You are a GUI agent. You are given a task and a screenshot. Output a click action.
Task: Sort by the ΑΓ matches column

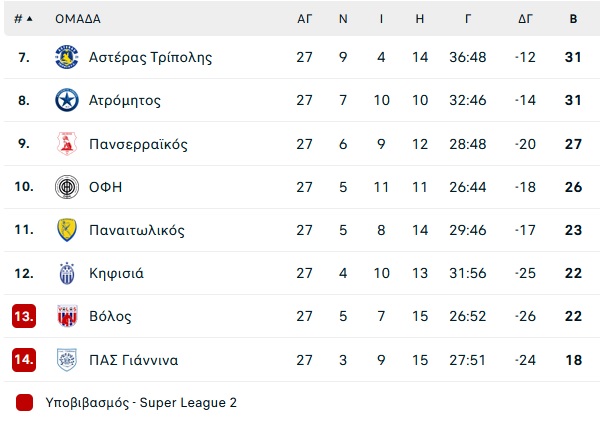pyautogui.click(x=305, y=19)
